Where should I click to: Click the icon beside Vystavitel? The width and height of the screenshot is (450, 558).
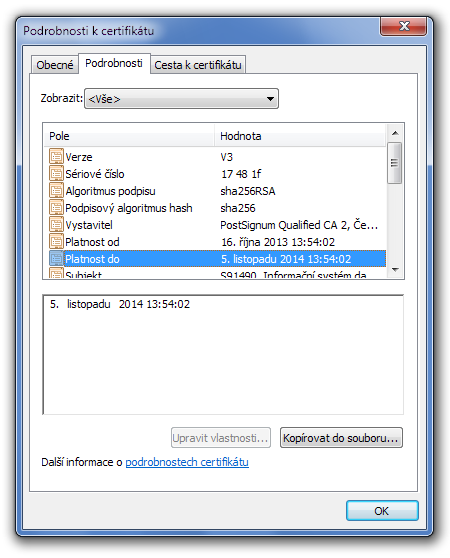point(56,225)
